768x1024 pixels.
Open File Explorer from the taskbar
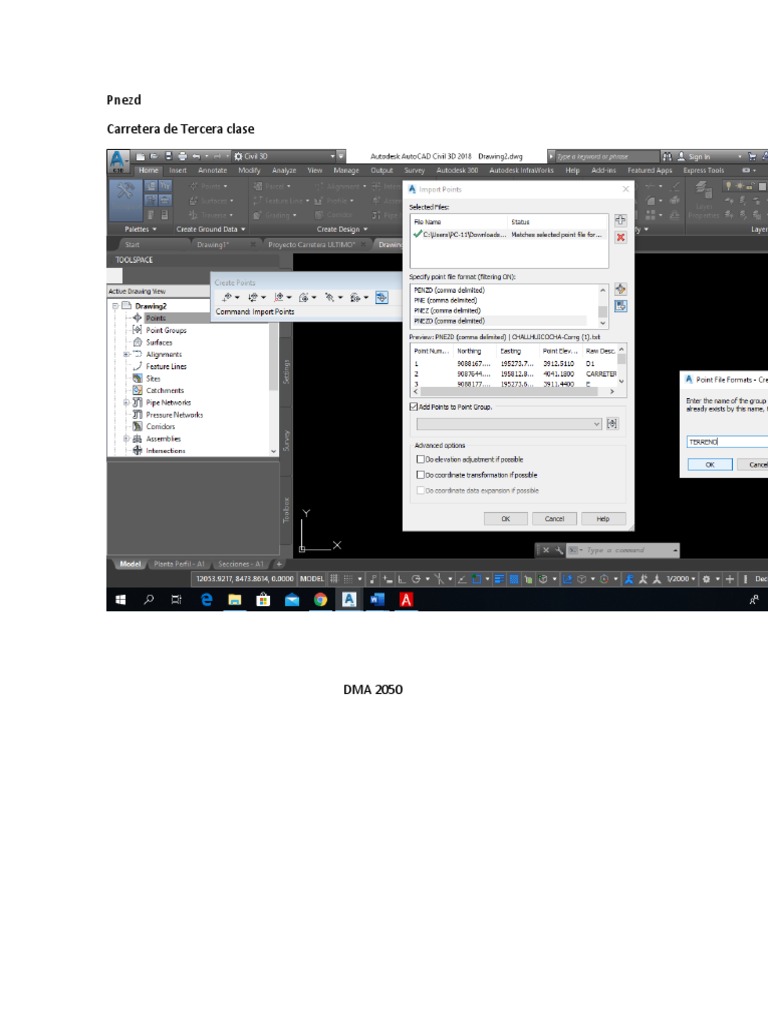[x=234, y=600]
